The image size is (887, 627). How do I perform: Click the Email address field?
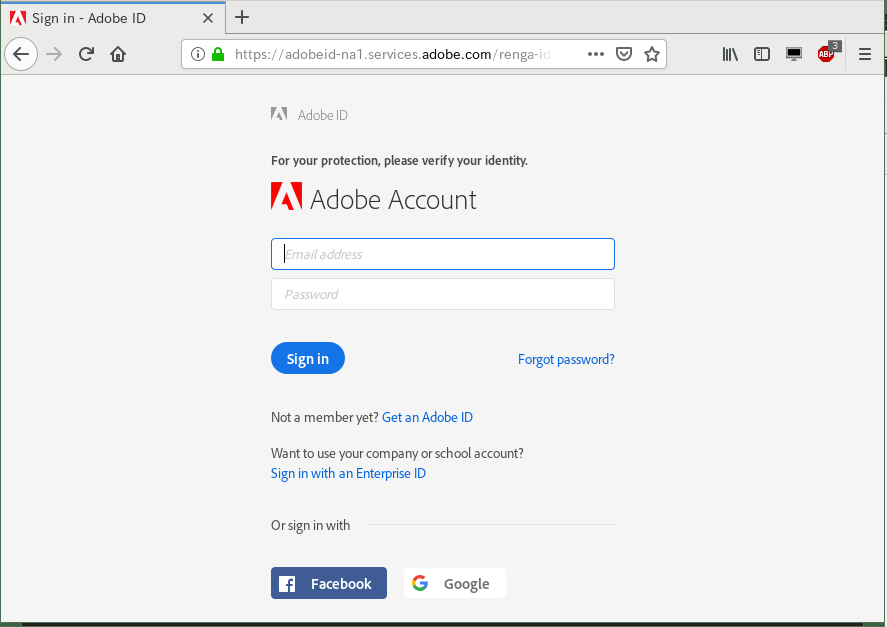pyautogui.click(x=442, y=254)
